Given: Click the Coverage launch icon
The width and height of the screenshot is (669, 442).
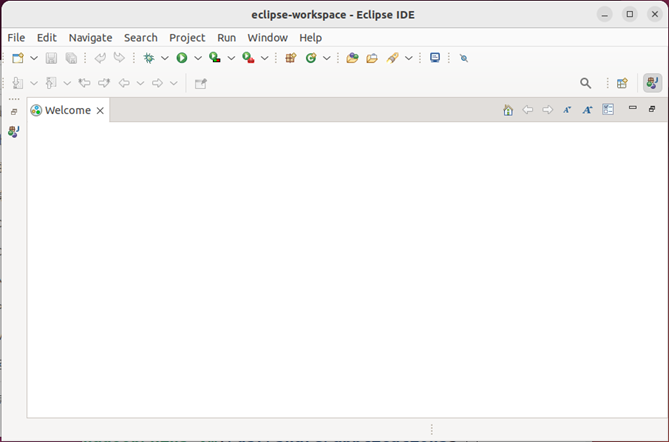Looking at the screenshot, I should click(x=215, y=58).
